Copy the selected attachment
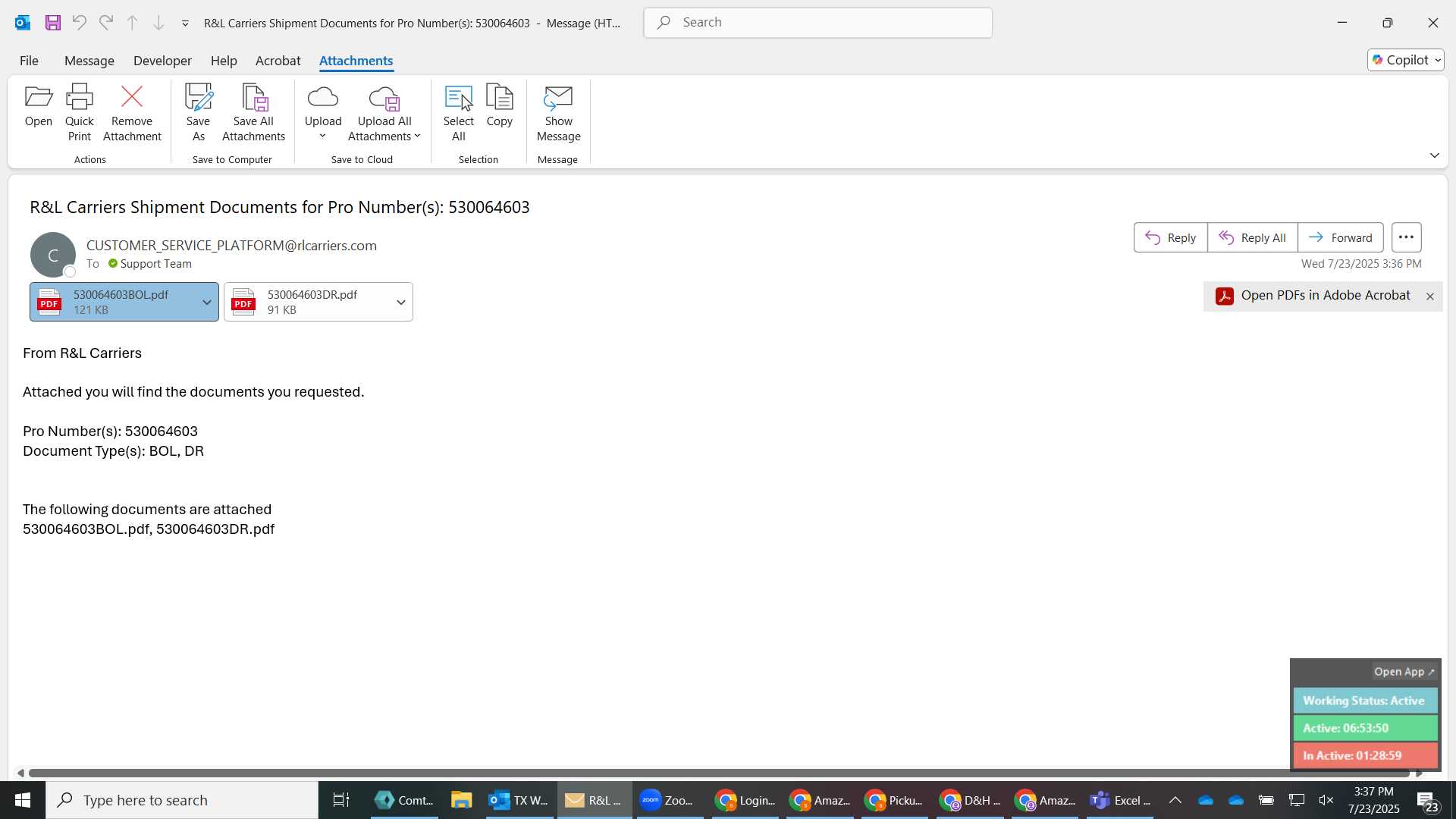The width and height of the screenshot is (1456, 819). click(x=500, y=105)
